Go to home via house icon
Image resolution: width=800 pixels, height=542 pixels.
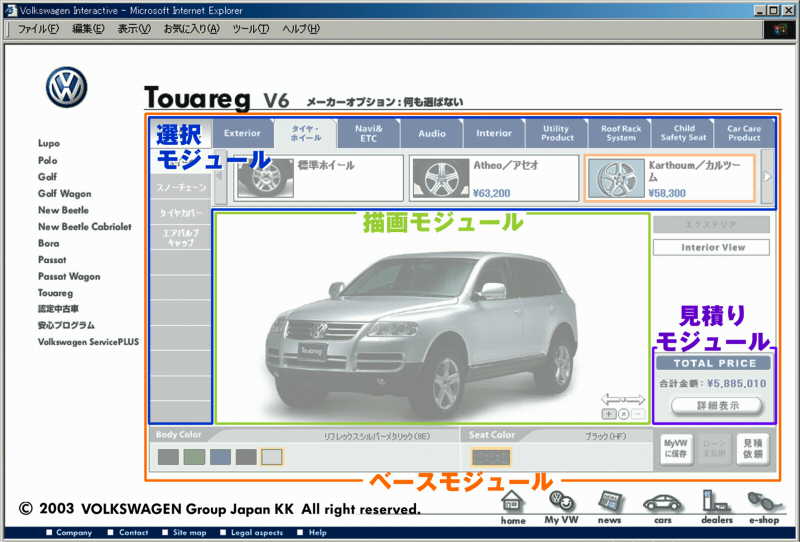pos(512,503)
